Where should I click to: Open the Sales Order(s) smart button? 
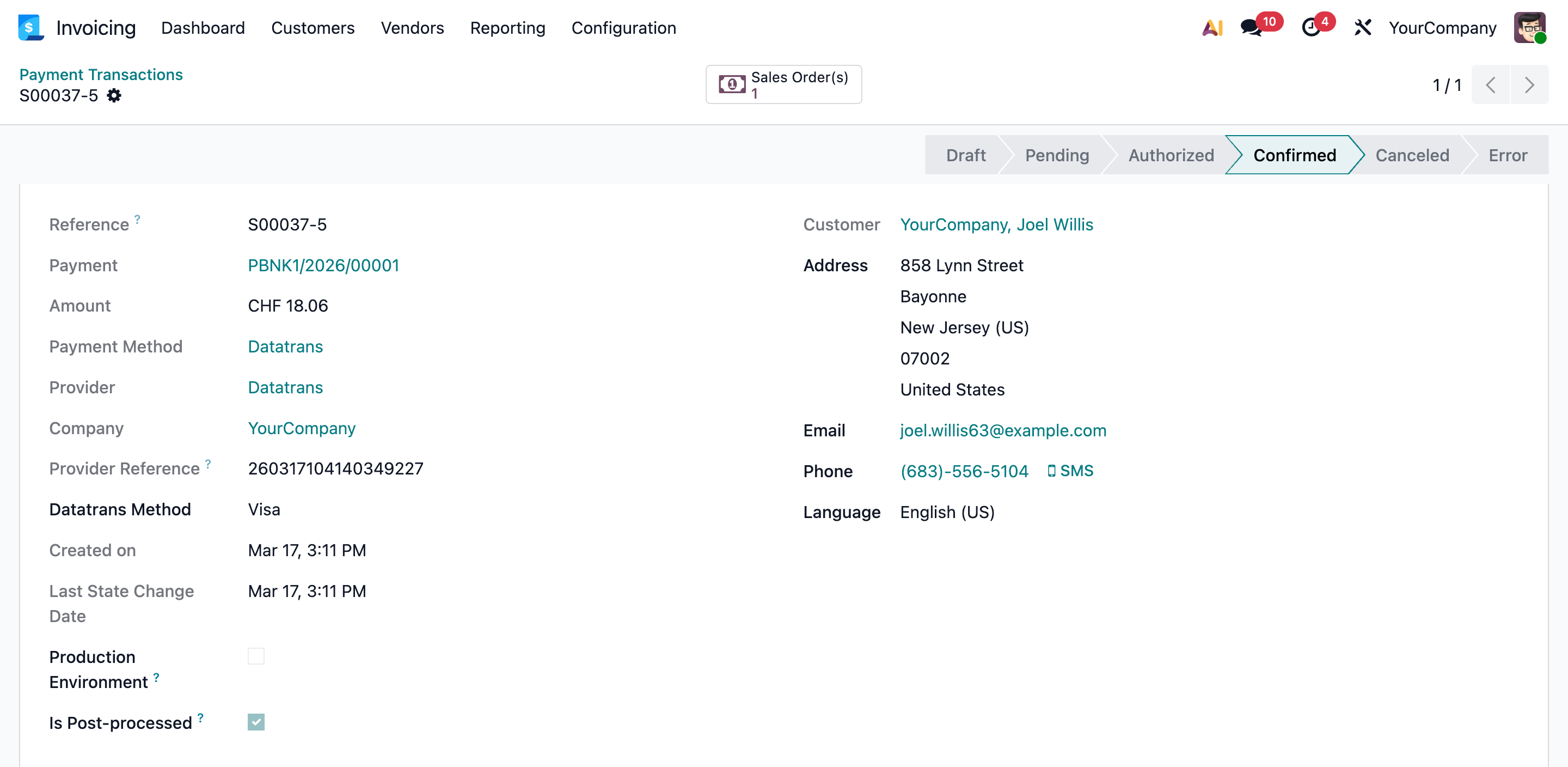click(783, 84)
